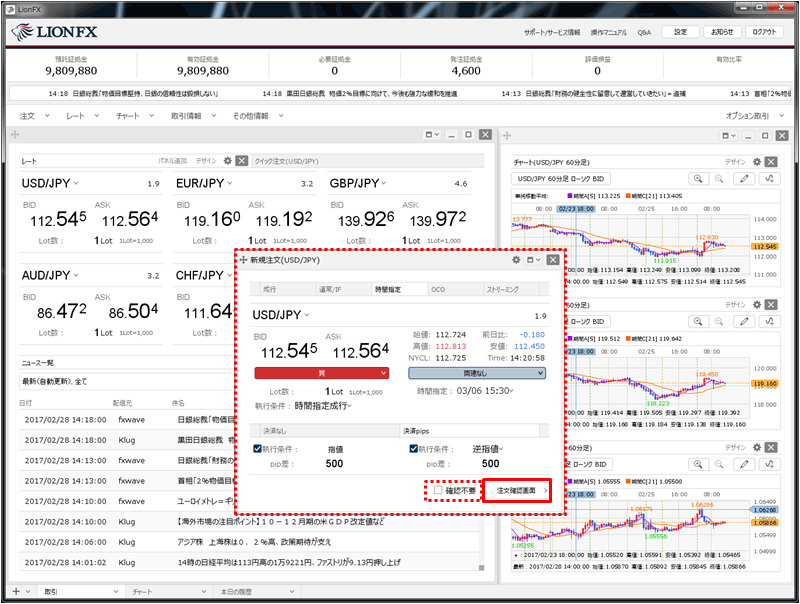
Task: Open サポート/サービス情報 link
Action: pos(552,32)
